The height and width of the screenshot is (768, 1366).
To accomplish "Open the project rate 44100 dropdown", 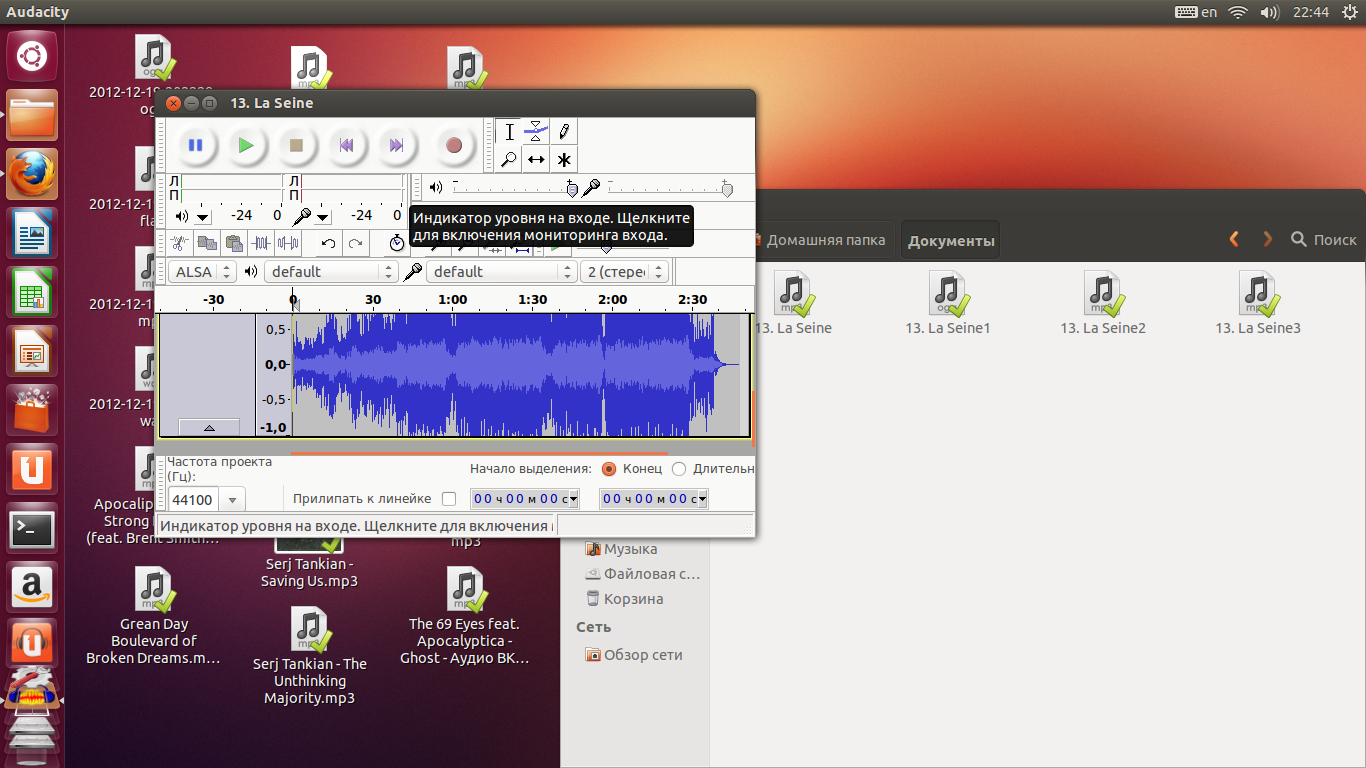I will point(232,500).
